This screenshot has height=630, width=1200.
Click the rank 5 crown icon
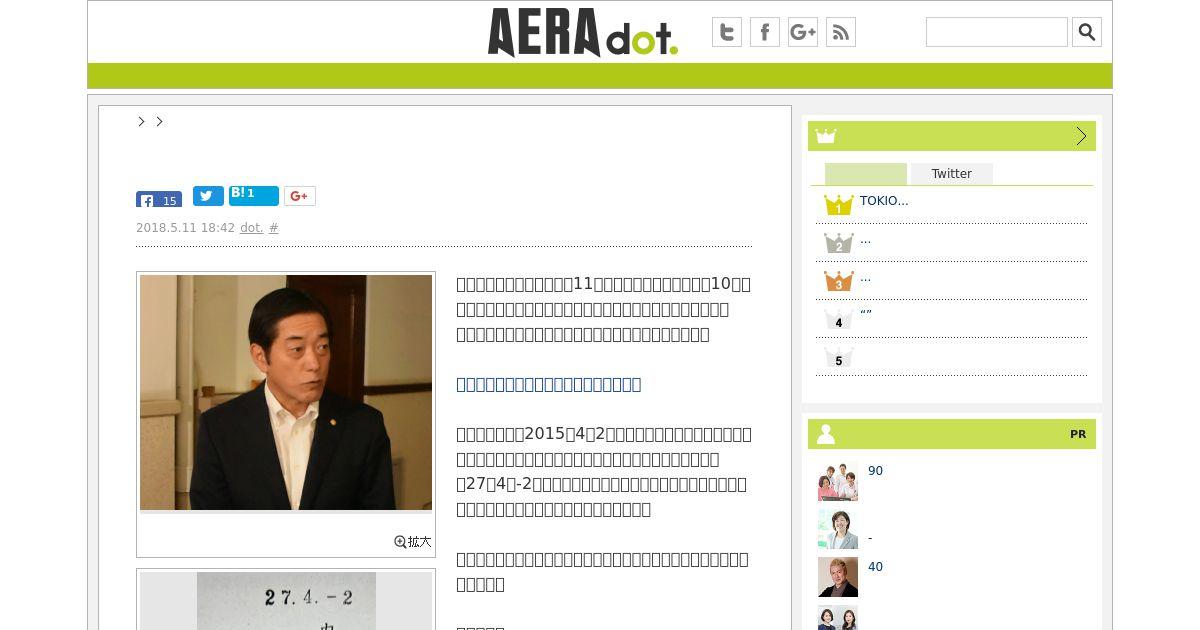(839, 357)
